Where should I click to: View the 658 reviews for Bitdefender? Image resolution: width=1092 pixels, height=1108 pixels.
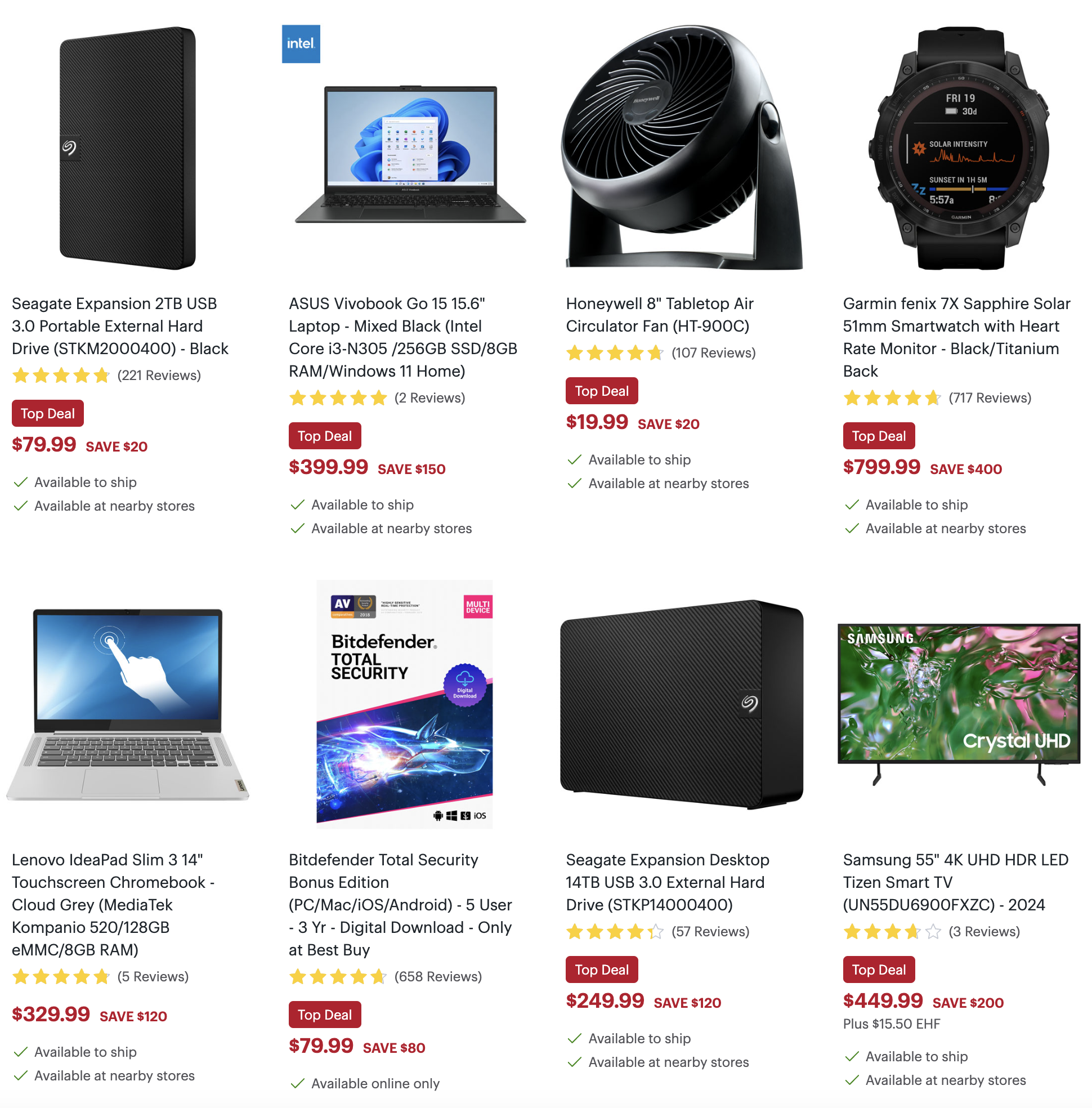tap(385, 977)
